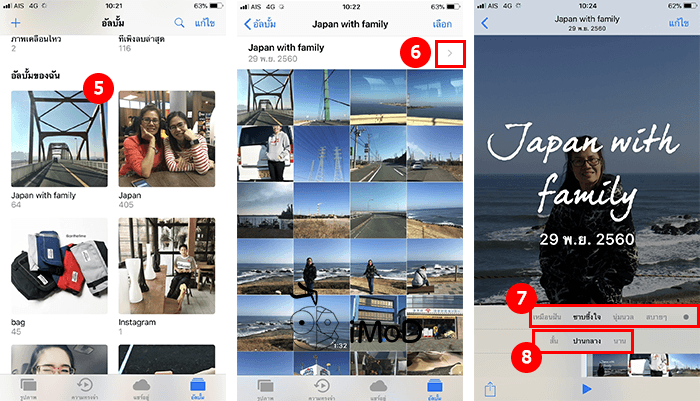700x401 pixels.
Task: Select title frame in movie timeline strip
Action: tap(608, 365)
